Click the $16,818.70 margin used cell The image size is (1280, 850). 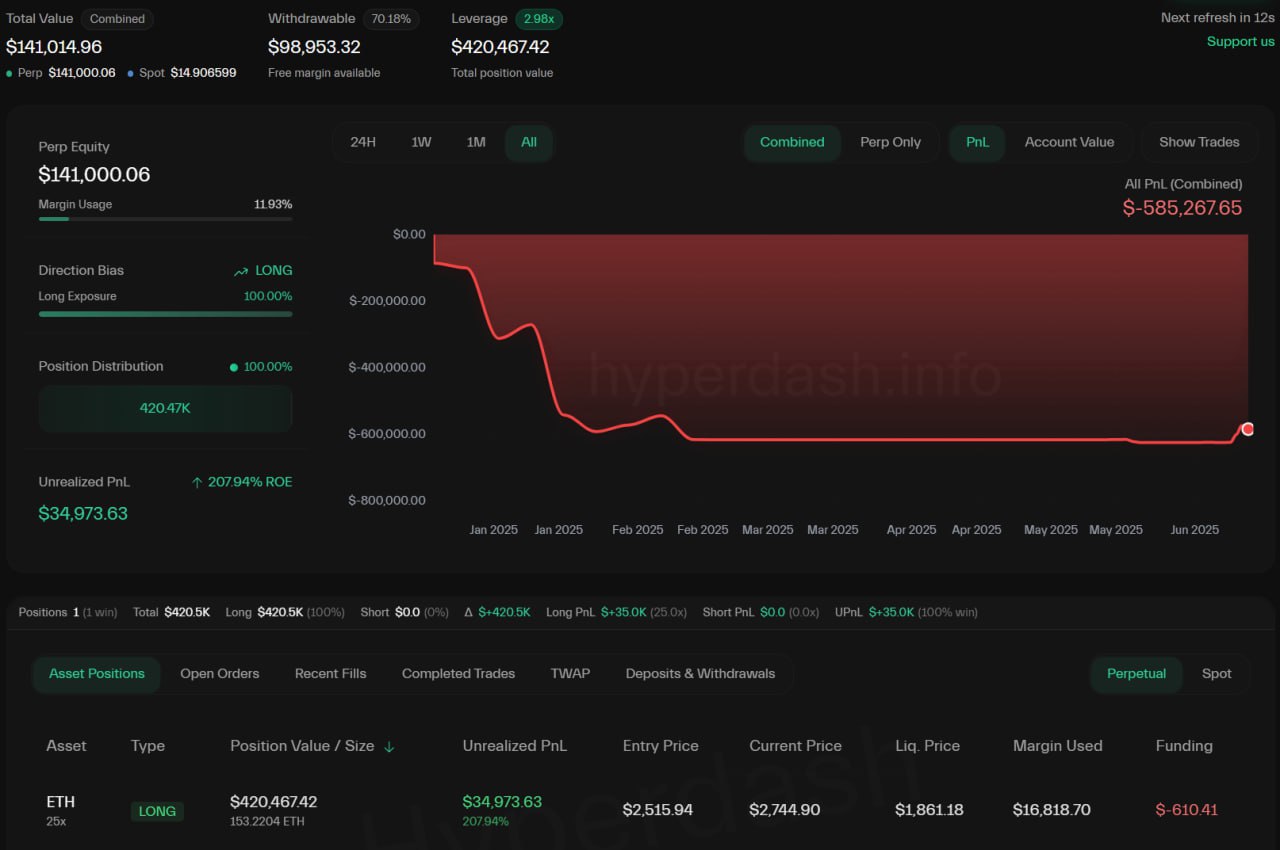pos(1051,810)
